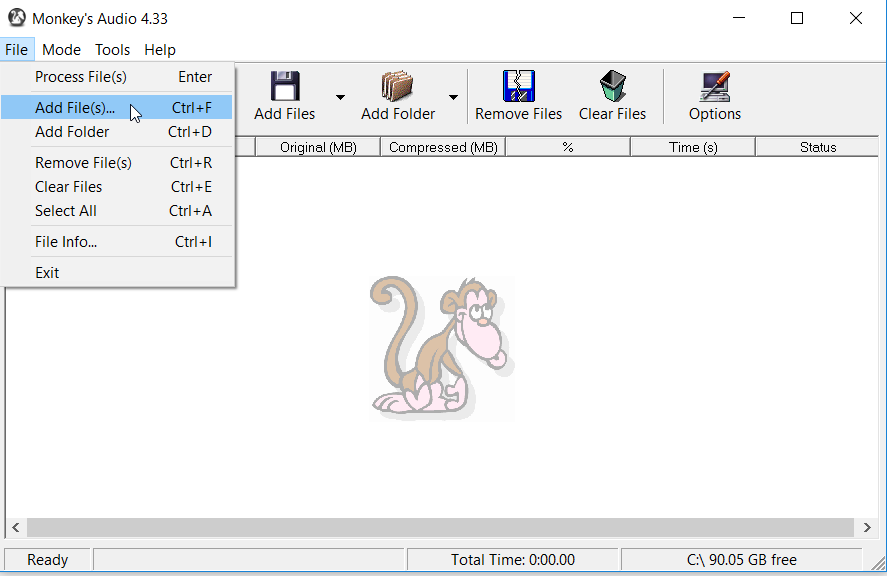887x576 pixels.
Task: Click the Clear Files trash bin icon
Action: point(613,86)
